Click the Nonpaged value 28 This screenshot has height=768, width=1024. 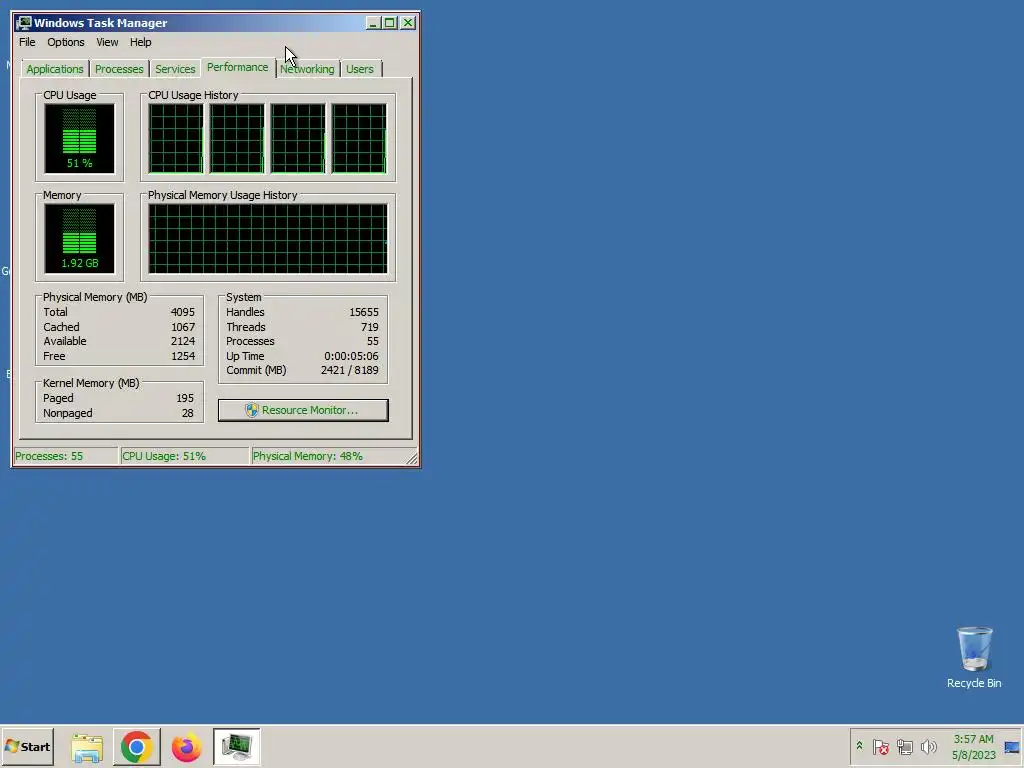tap(187, 413)
